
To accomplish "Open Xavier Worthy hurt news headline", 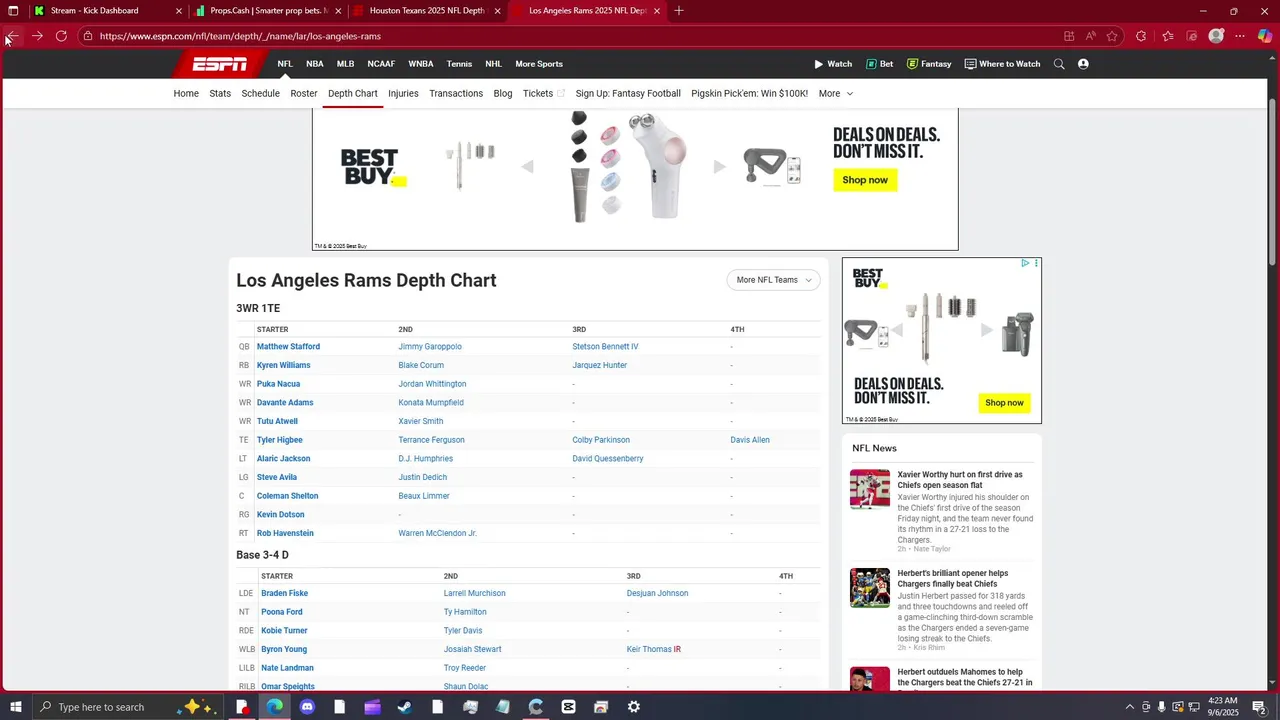I will click(960, 480).
